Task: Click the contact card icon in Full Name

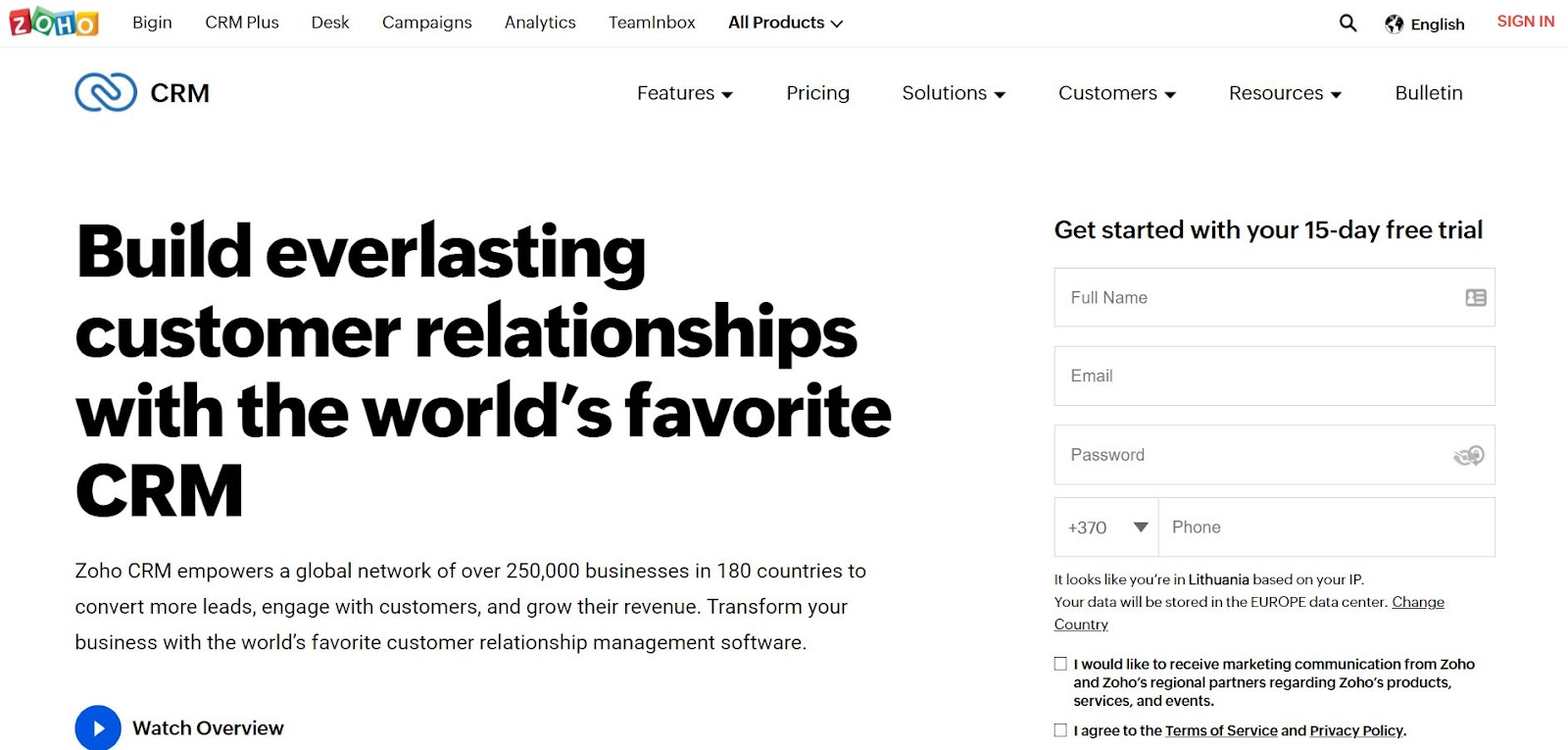Action: 1475,297
